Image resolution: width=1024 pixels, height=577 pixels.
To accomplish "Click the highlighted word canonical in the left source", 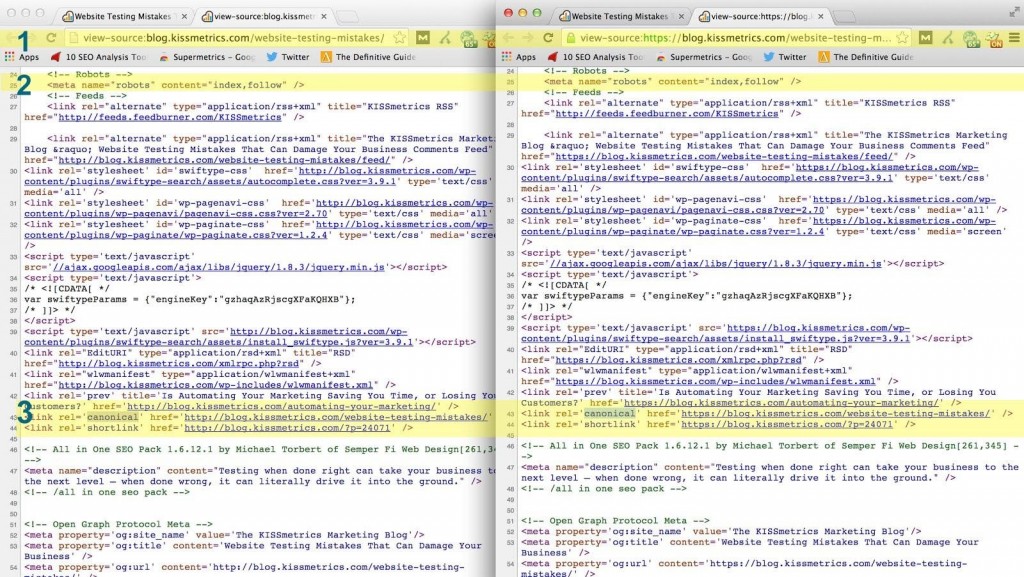I will click(112, 416).
